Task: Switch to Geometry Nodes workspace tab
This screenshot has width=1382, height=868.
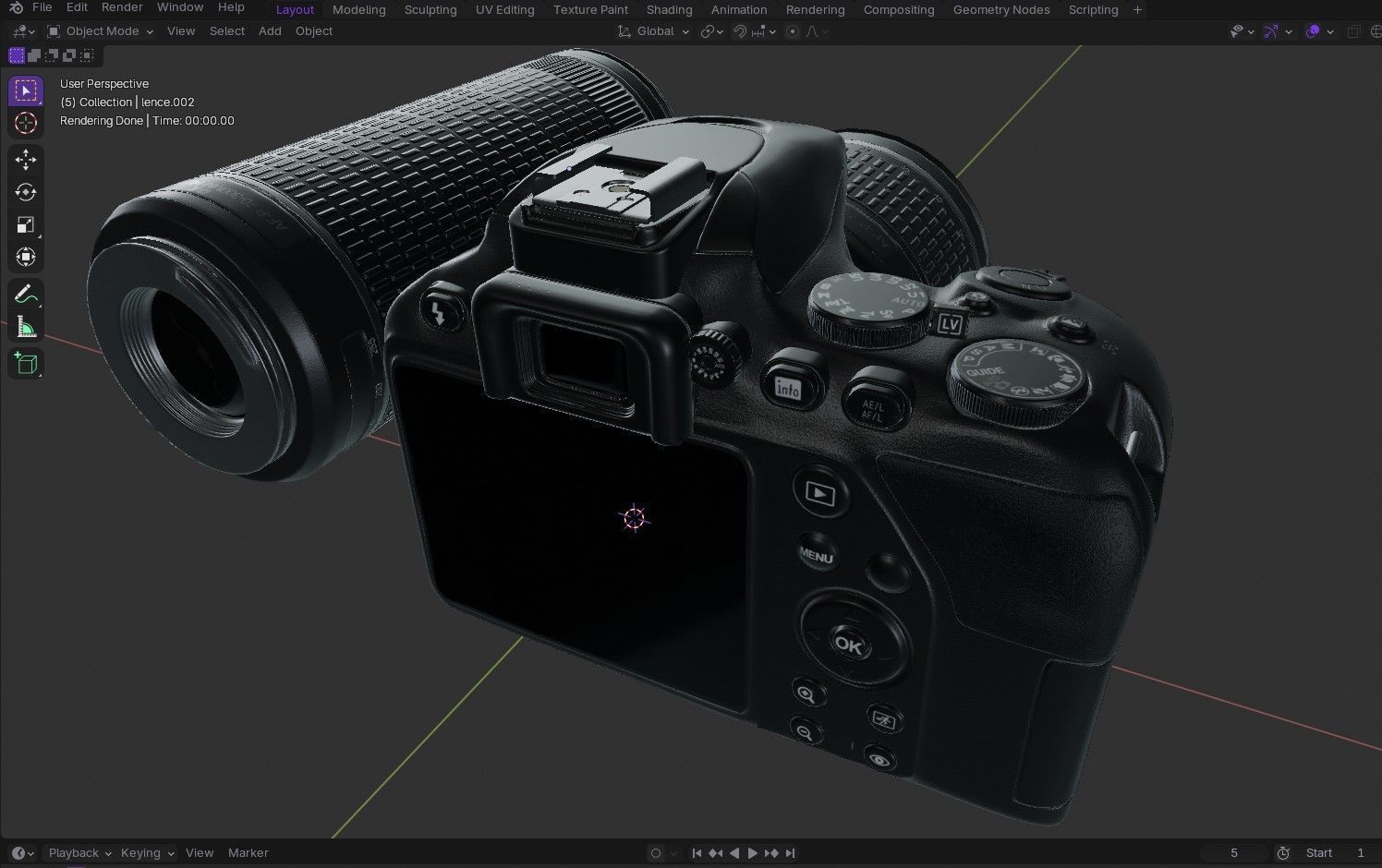Action: (x=1000, y=9)
